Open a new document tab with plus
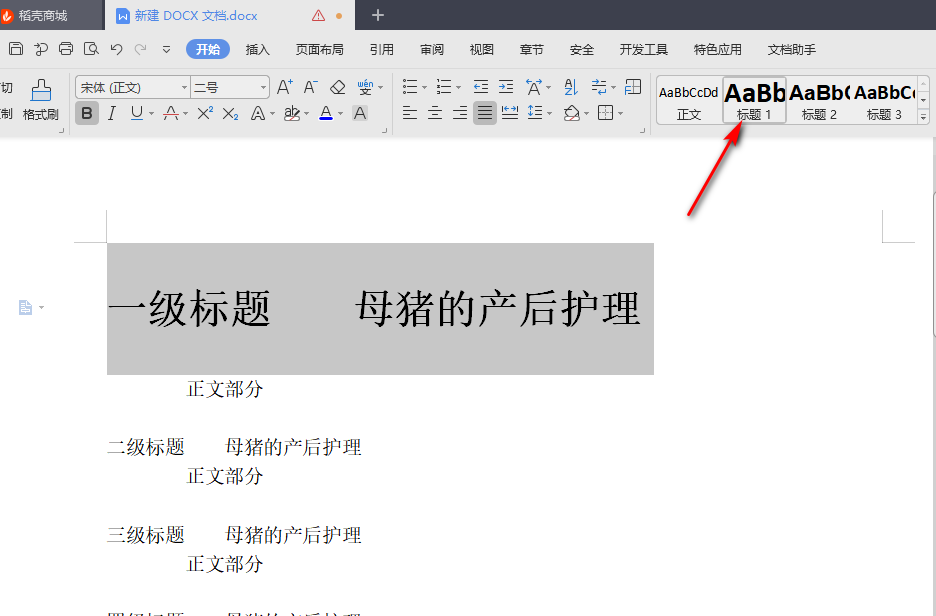 click(x=377, y=15)
